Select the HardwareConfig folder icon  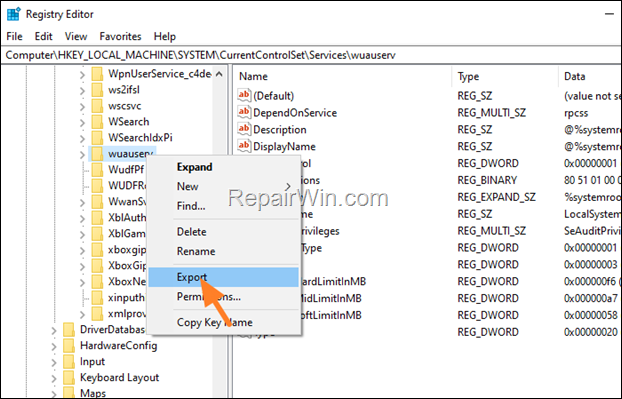coord(69,345)
